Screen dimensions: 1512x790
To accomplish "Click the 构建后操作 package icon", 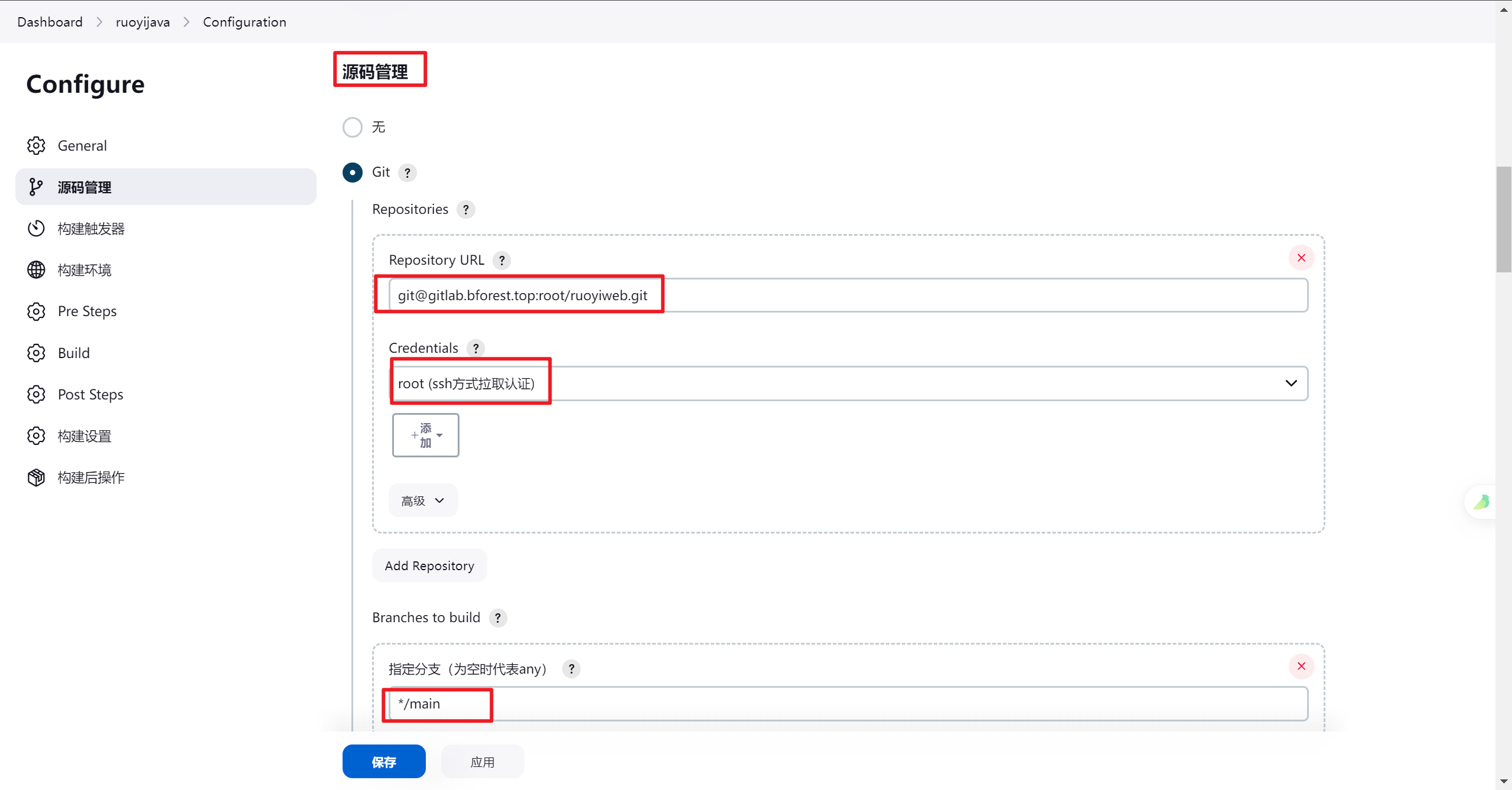I will click(36, 477).
